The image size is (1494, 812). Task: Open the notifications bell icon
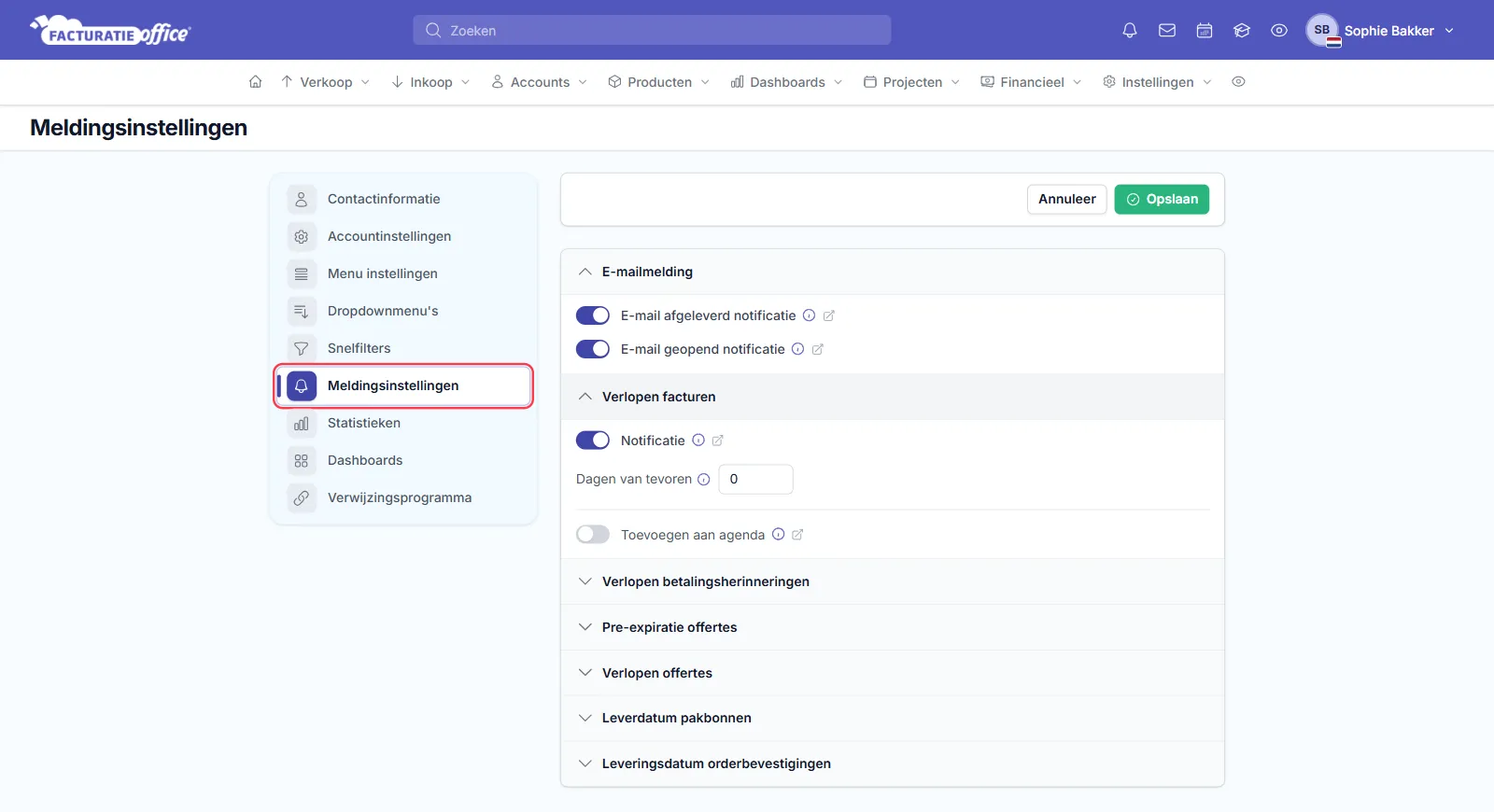point(1130,31)
